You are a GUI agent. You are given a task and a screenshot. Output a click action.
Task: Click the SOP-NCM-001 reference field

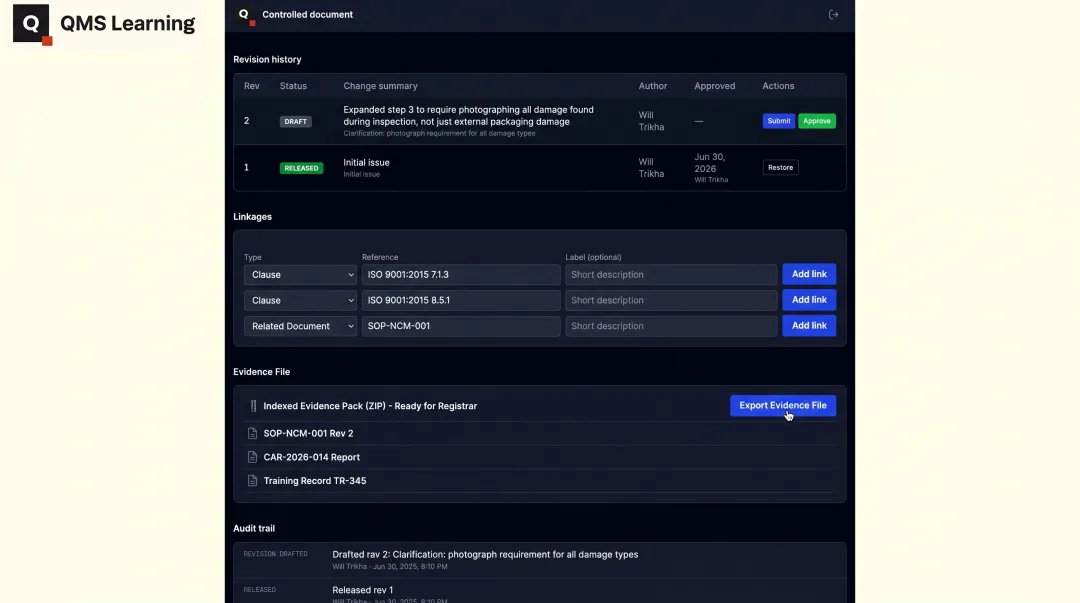click(x=461, y=326)
